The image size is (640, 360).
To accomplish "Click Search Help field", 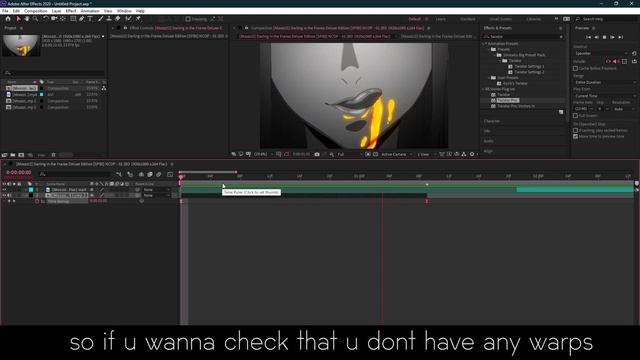I will coord(606,19).
